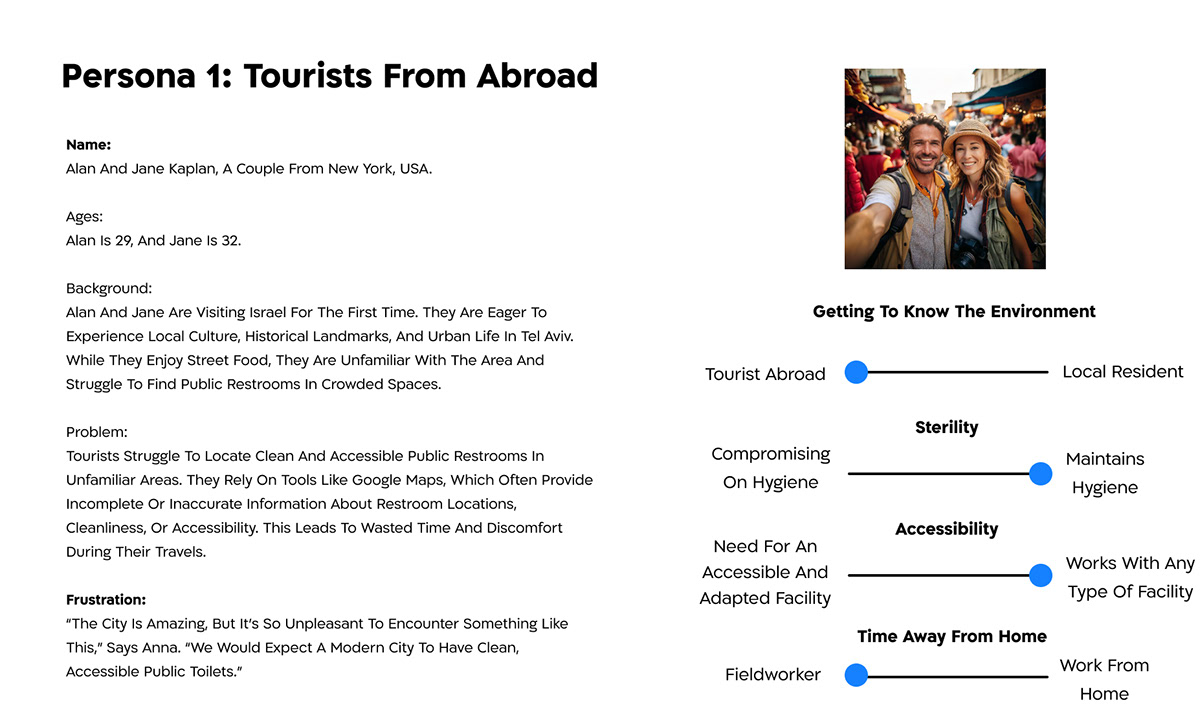
Task: Click the Sterility slider blue handle
Action: coord(1040,474)
